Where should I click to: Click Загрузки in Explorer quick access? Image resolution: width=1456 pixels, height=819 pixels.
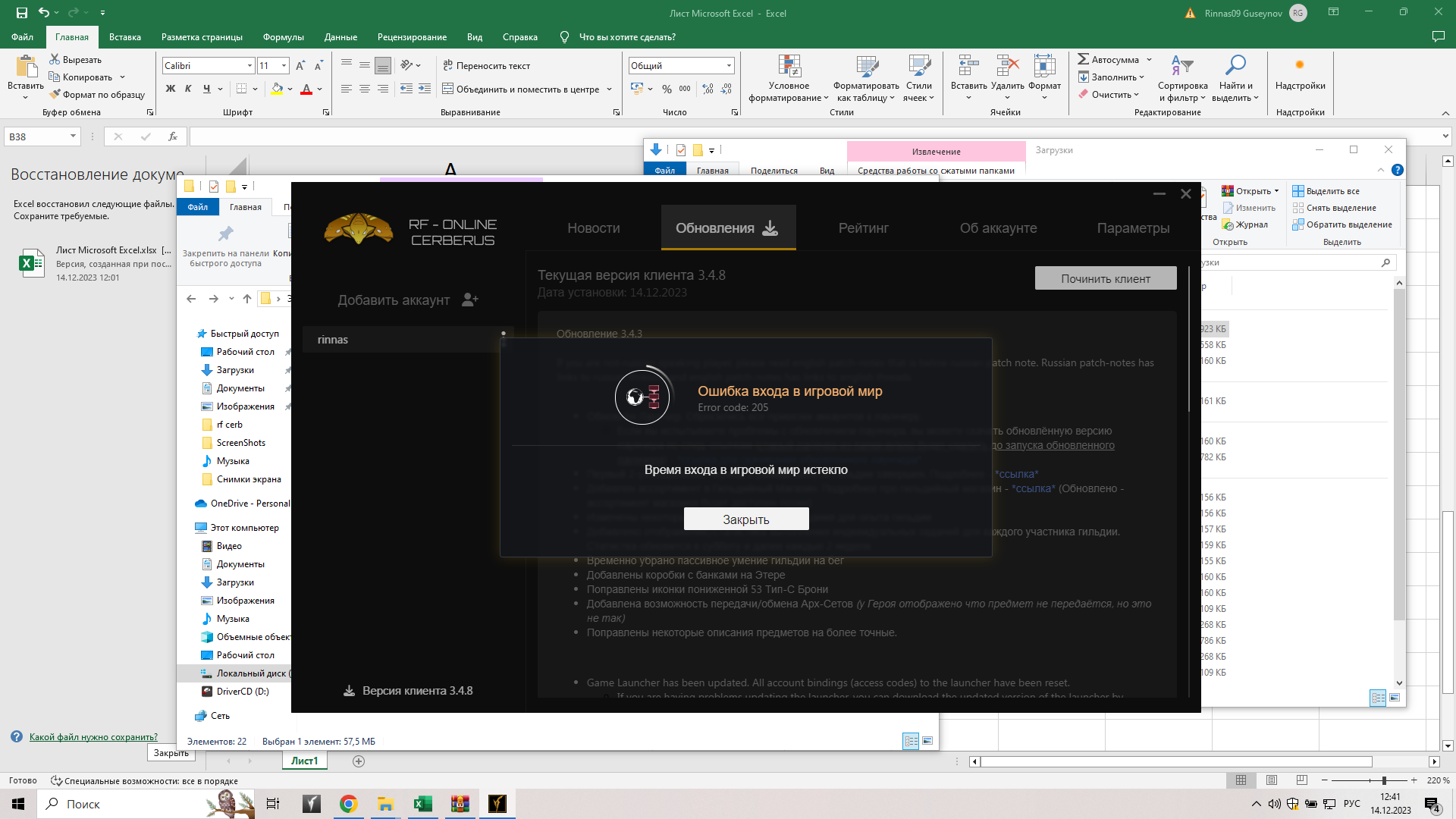(235, 370)
